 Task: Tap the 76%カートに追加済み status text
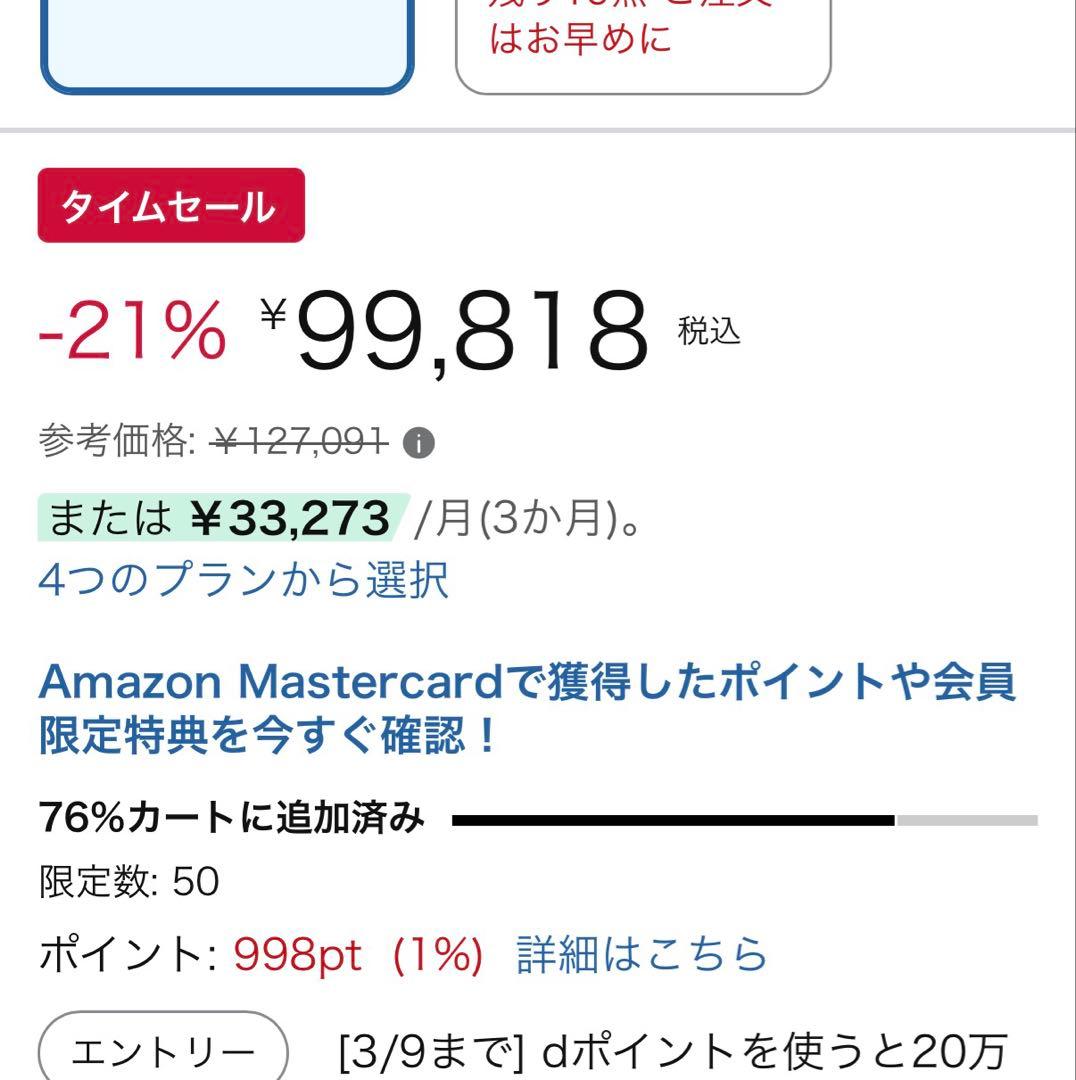point(232,819)
